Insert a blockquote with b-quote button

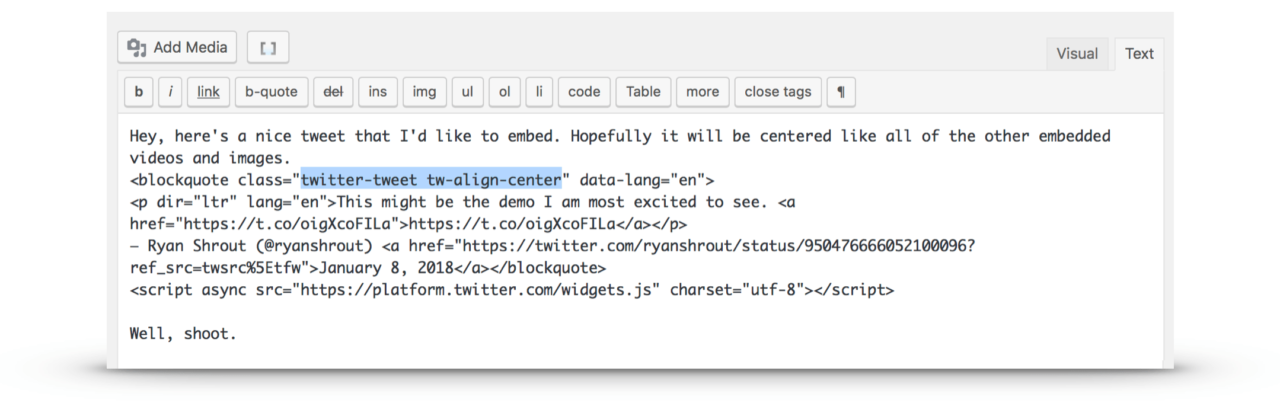[272, 92]
